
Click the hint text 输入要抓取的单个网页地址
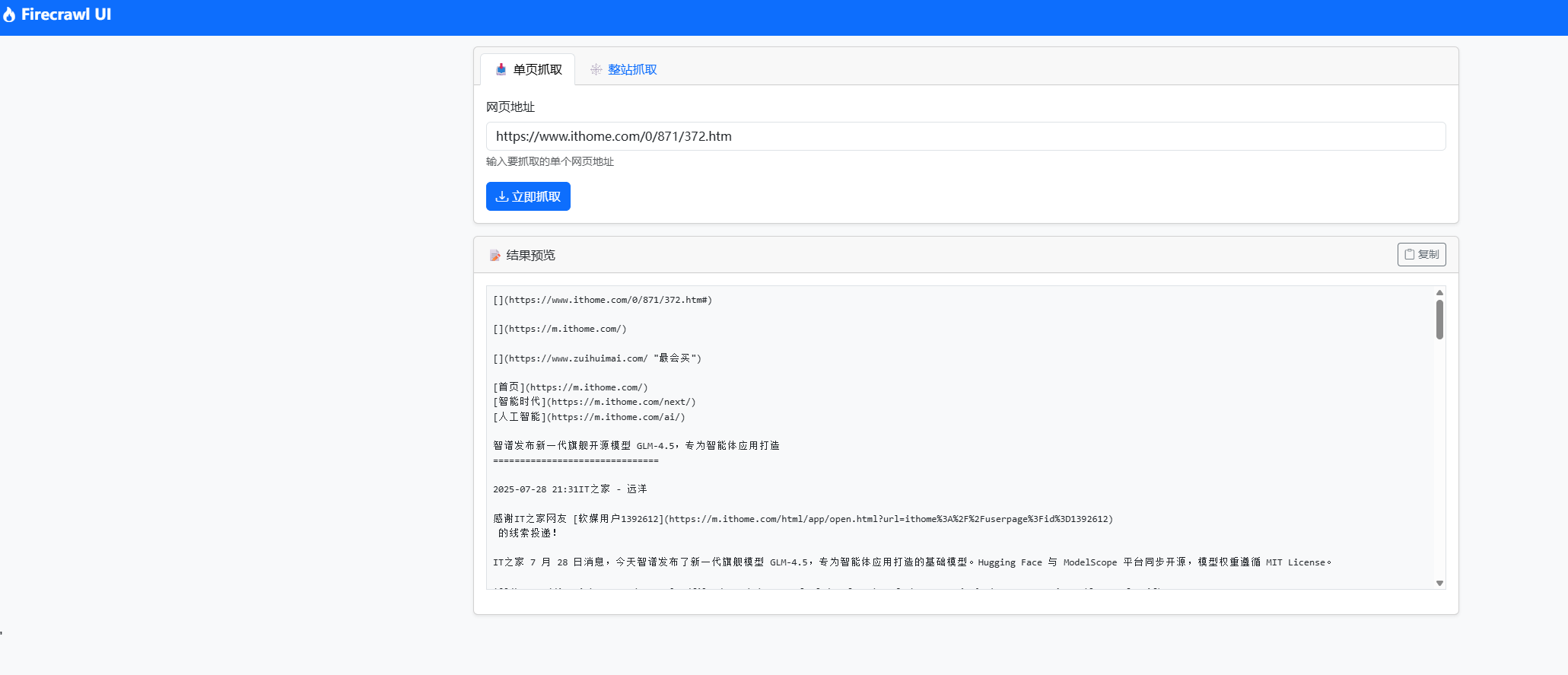[550, 161]
